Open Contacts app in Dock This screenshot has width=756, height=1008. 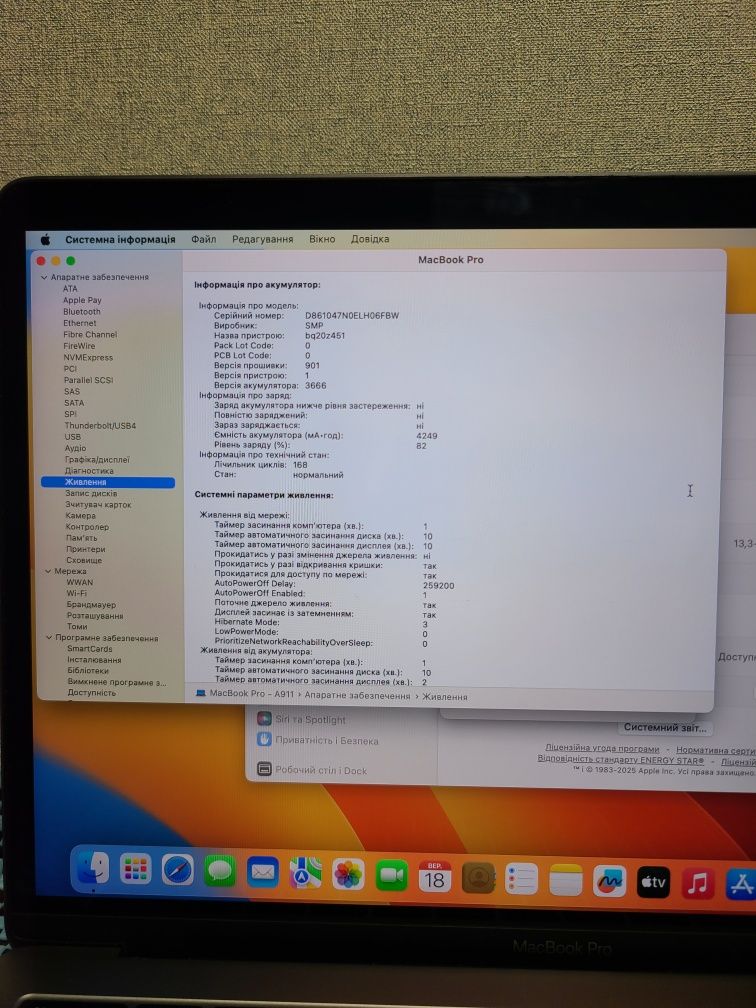click(x=478, y=878)
